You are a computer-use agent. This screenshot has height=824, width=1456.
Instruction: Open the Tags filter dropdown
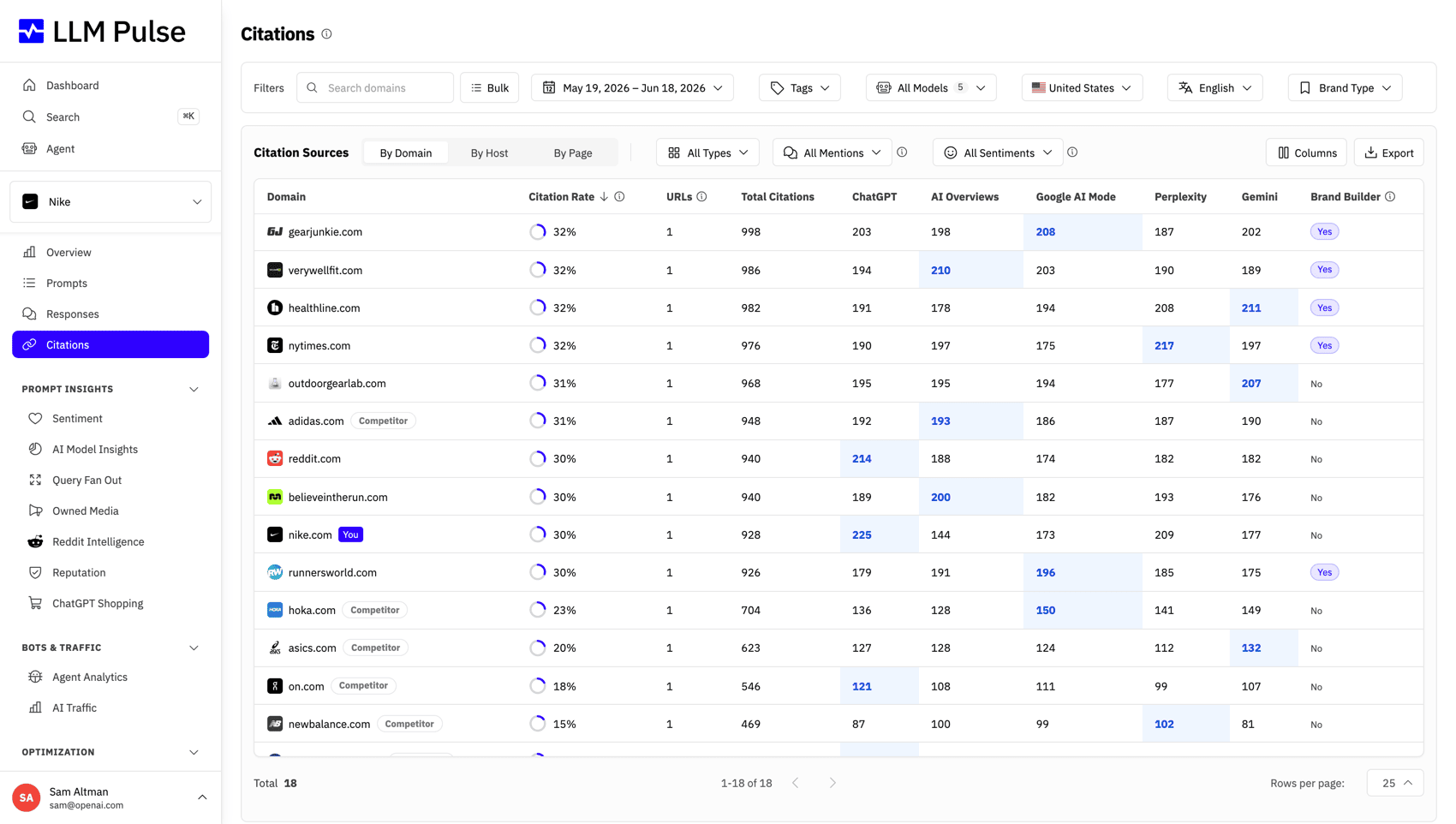click(800, 88)
